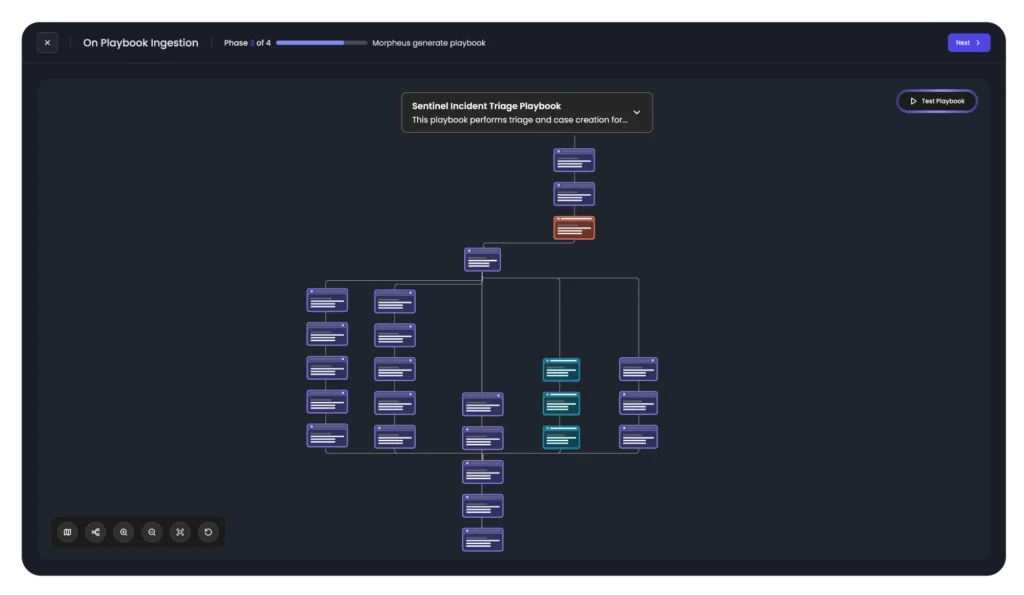
Task: Click the playbook description text
Action: (519, 120)
